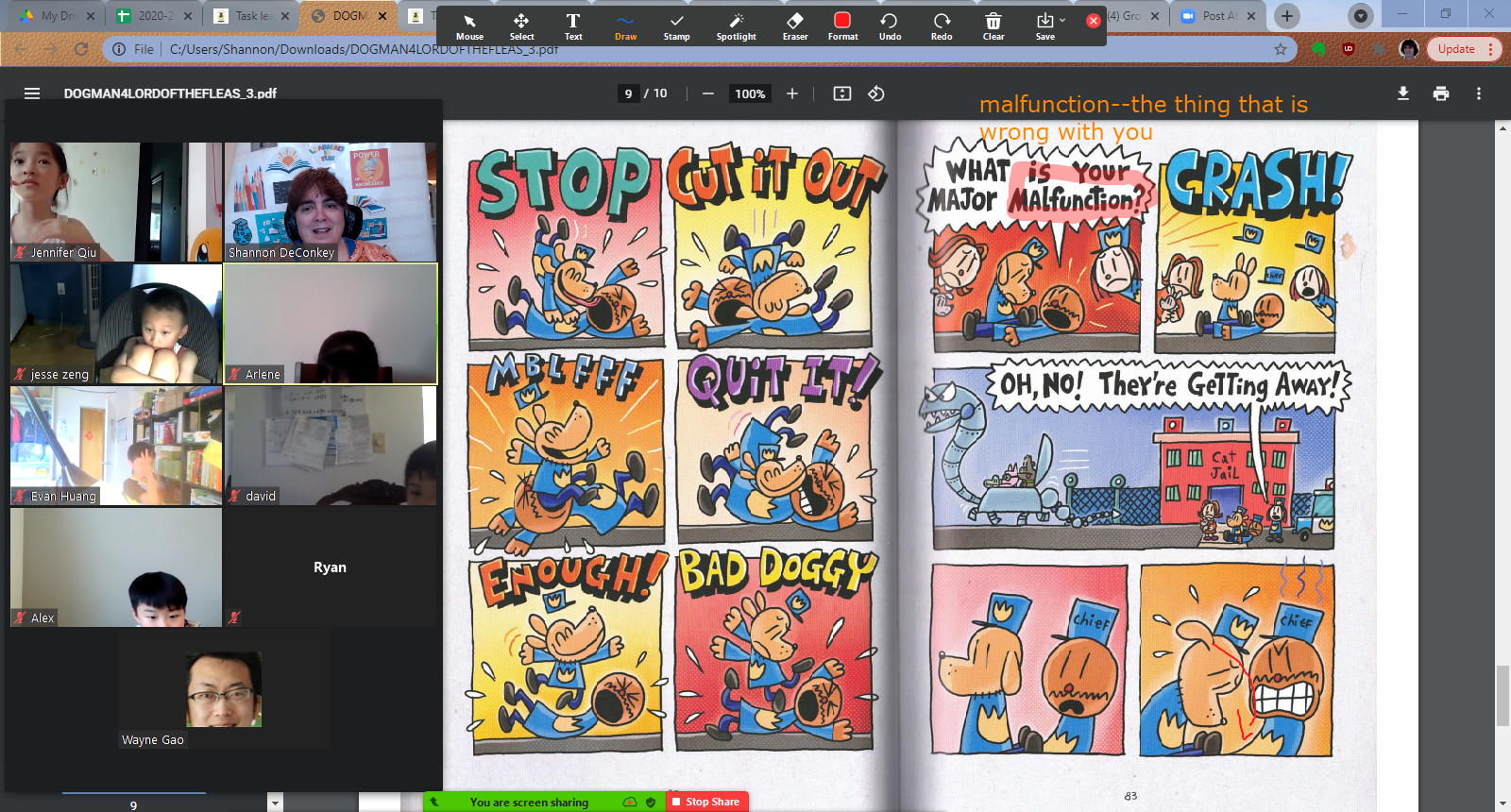Select Shannon DeConkey's video tile
The image size is (1511, 812).
pyautogui.click(x=331, y=202)
